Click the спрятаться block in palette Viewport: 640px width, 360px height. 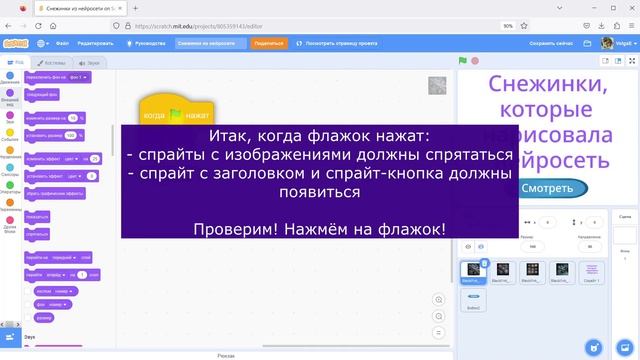click(x=37, y=235)
